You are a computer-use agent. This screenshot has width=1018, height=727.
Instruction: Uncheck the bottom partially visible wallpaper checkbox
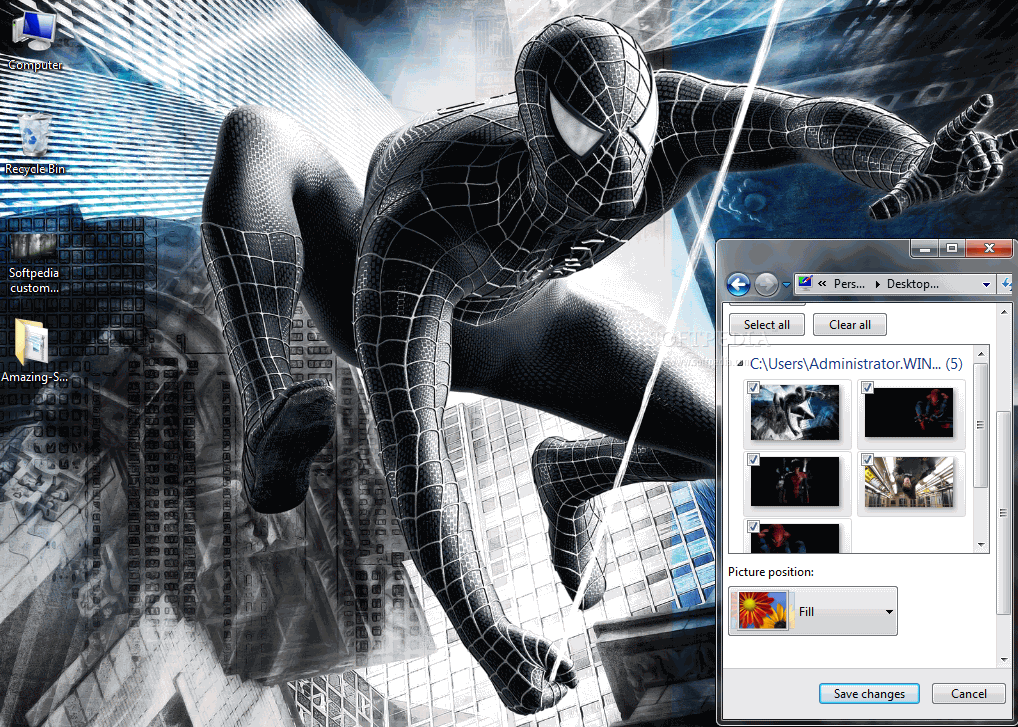click(x=753, y=526)
